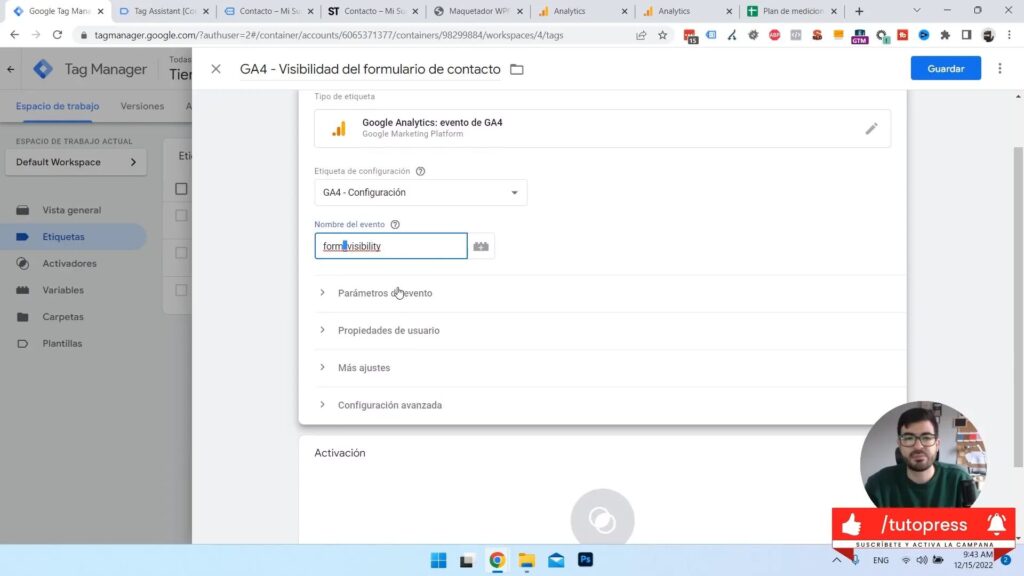Click the trigger placeholder circle under Activación
1024x576 pixels.
[602, 519]
